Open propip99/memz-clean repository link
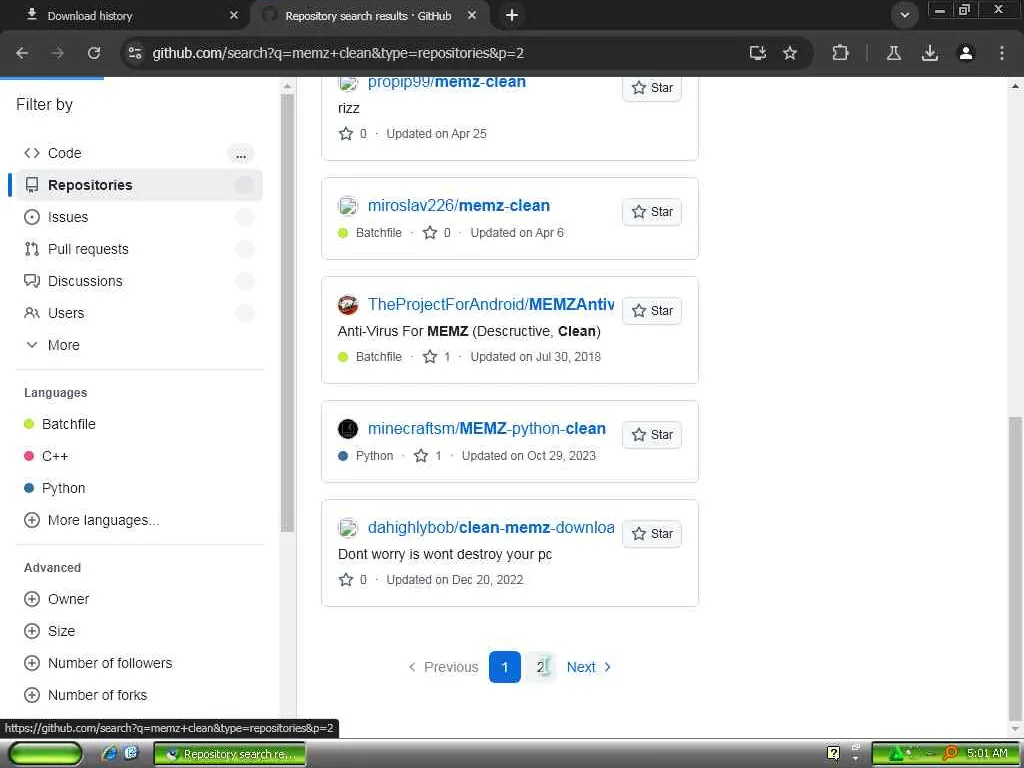This screenshot has height=768, width=1024. [447, 82]
